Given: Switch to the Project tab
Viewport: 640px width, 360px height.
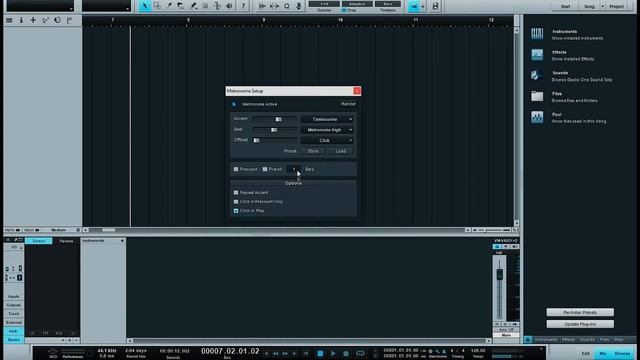Looking at the screenshot, I should tap(616, 7).
